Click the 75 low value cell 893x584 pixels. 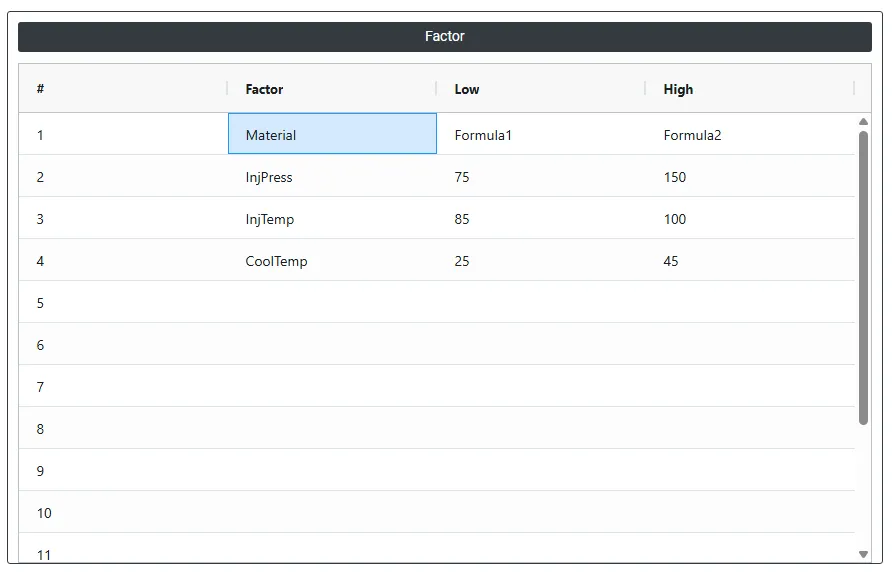click(541, 176)
